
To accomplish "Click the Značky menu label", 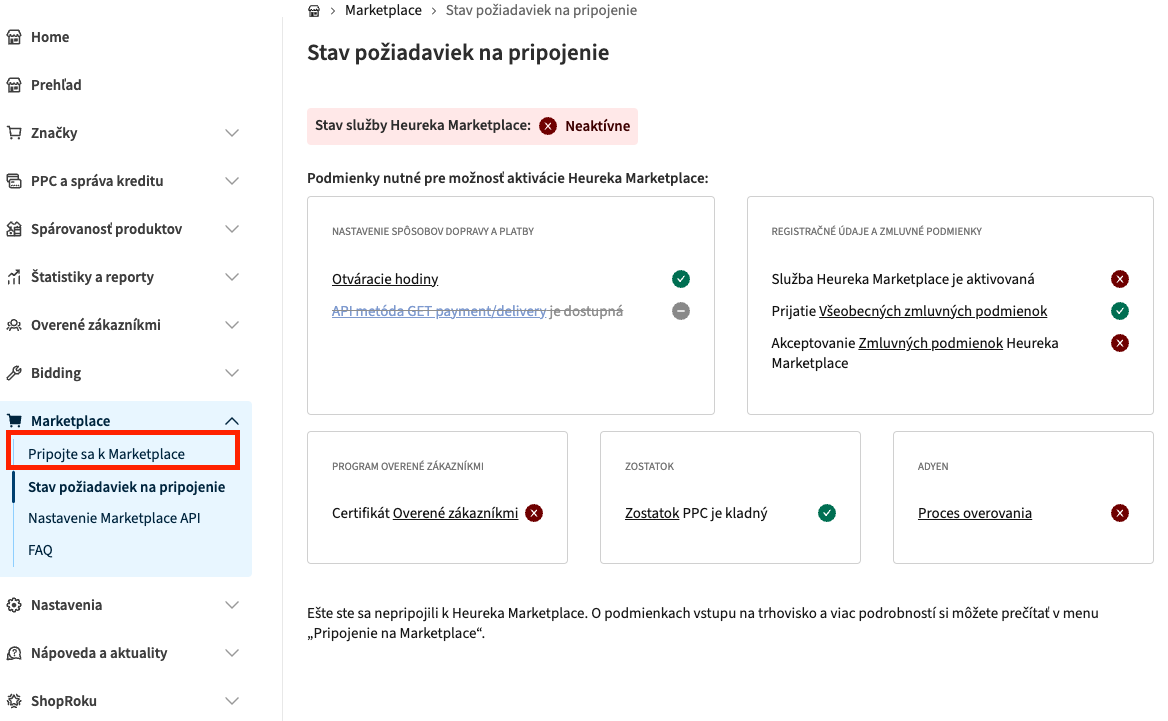I will pyautogui.click(x=54, y=133).
